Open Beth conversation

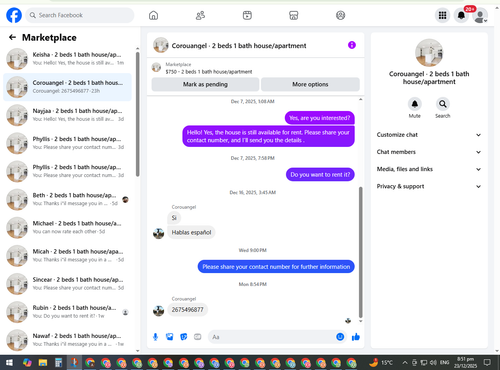point(68,199)
